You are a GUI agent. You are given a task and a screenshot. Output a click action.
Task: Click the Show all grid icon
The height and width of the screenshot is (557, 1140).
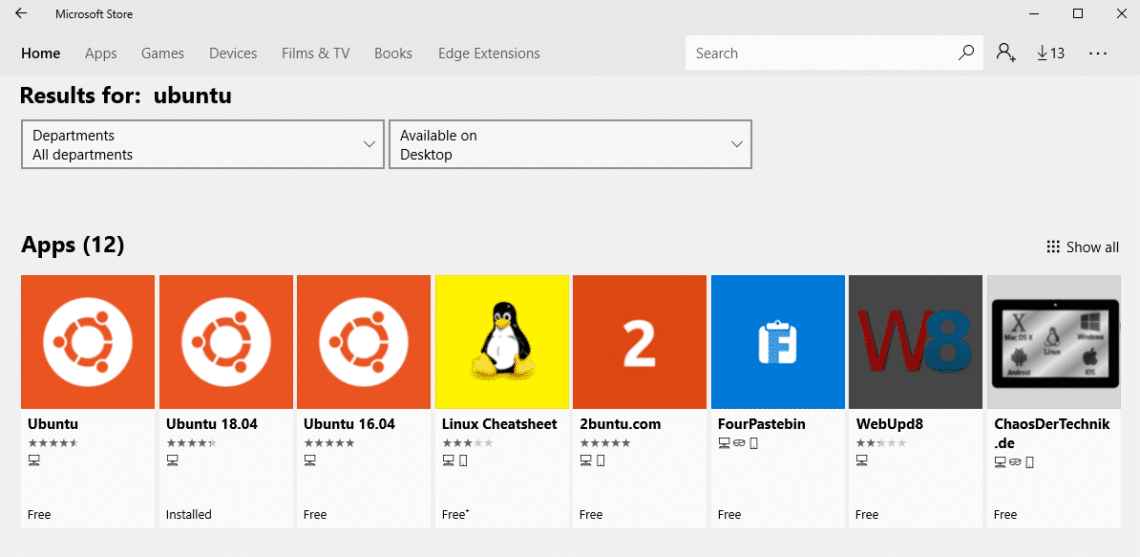(1053, 247)
